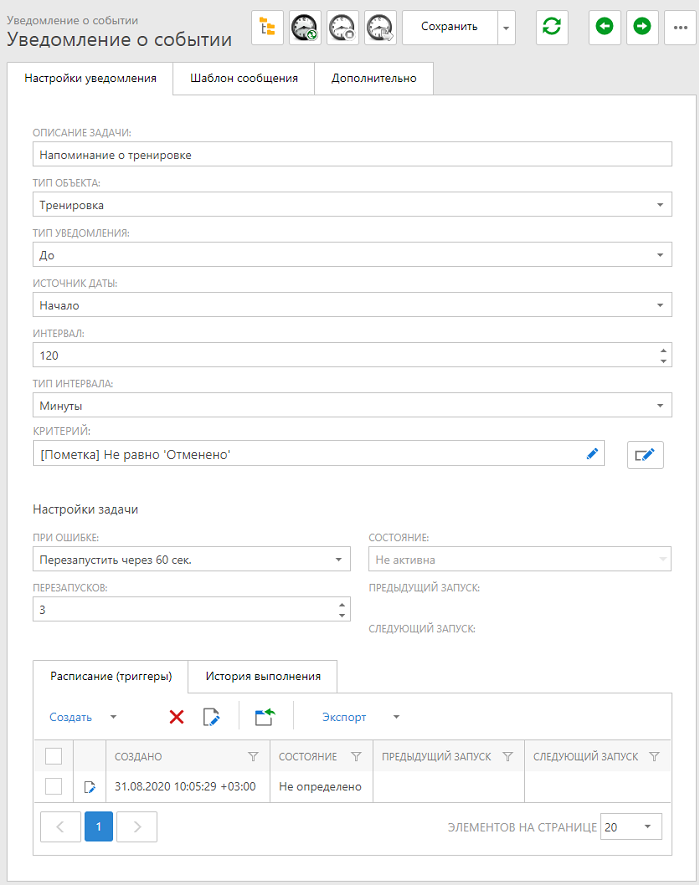The image size is (699, 885).
Task: Decrease the ИНТЕРВАЛ value with the down arrow
Action: pos(663,361)
